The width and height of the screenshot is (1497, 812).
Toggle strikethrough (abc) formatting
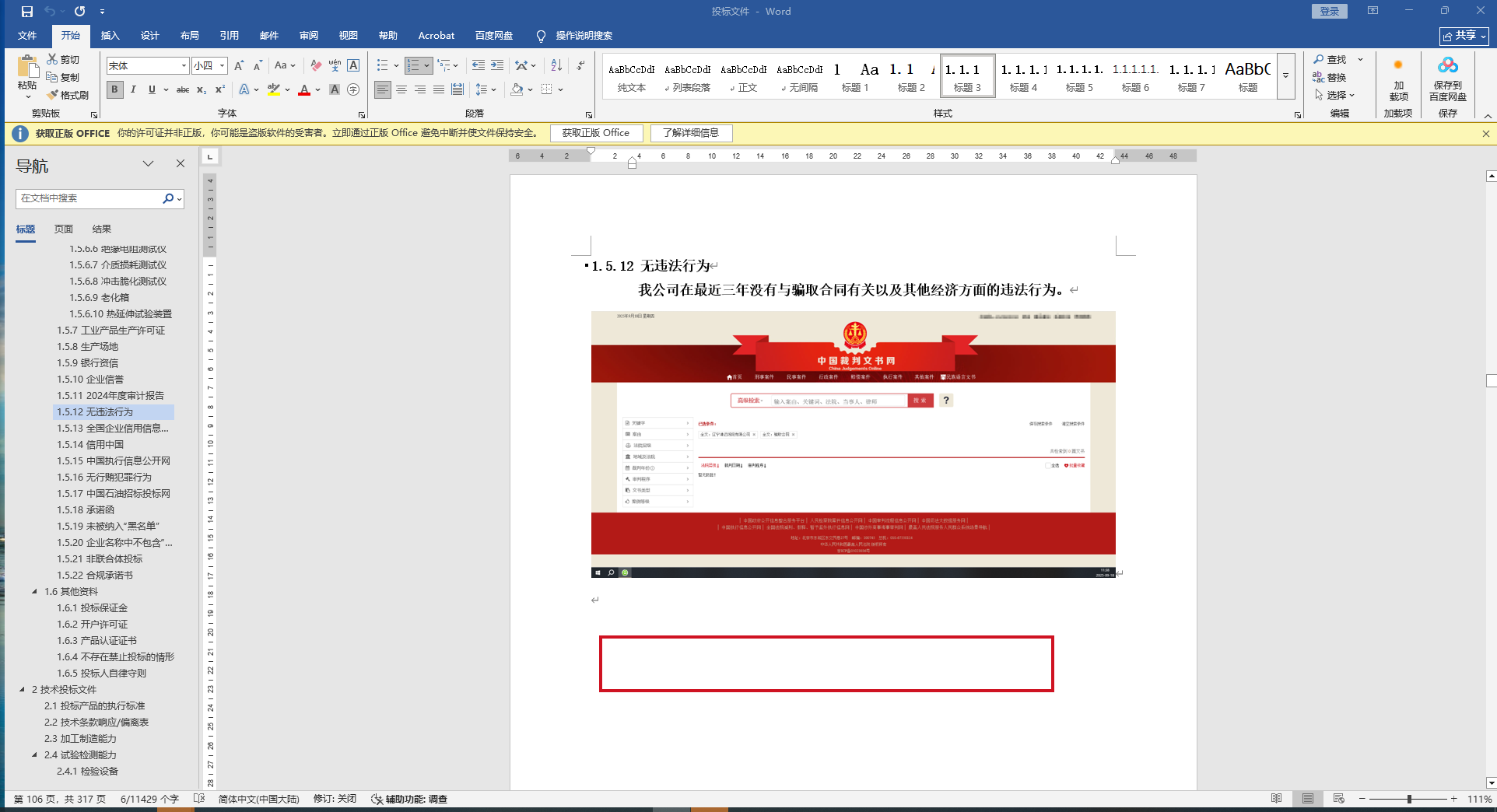pos(183,89)
